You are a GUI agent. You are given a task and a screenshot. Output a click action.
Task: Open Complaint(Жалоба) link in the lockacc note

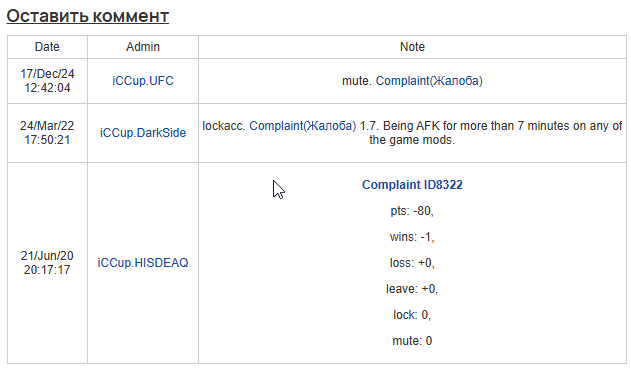(303, 126)
